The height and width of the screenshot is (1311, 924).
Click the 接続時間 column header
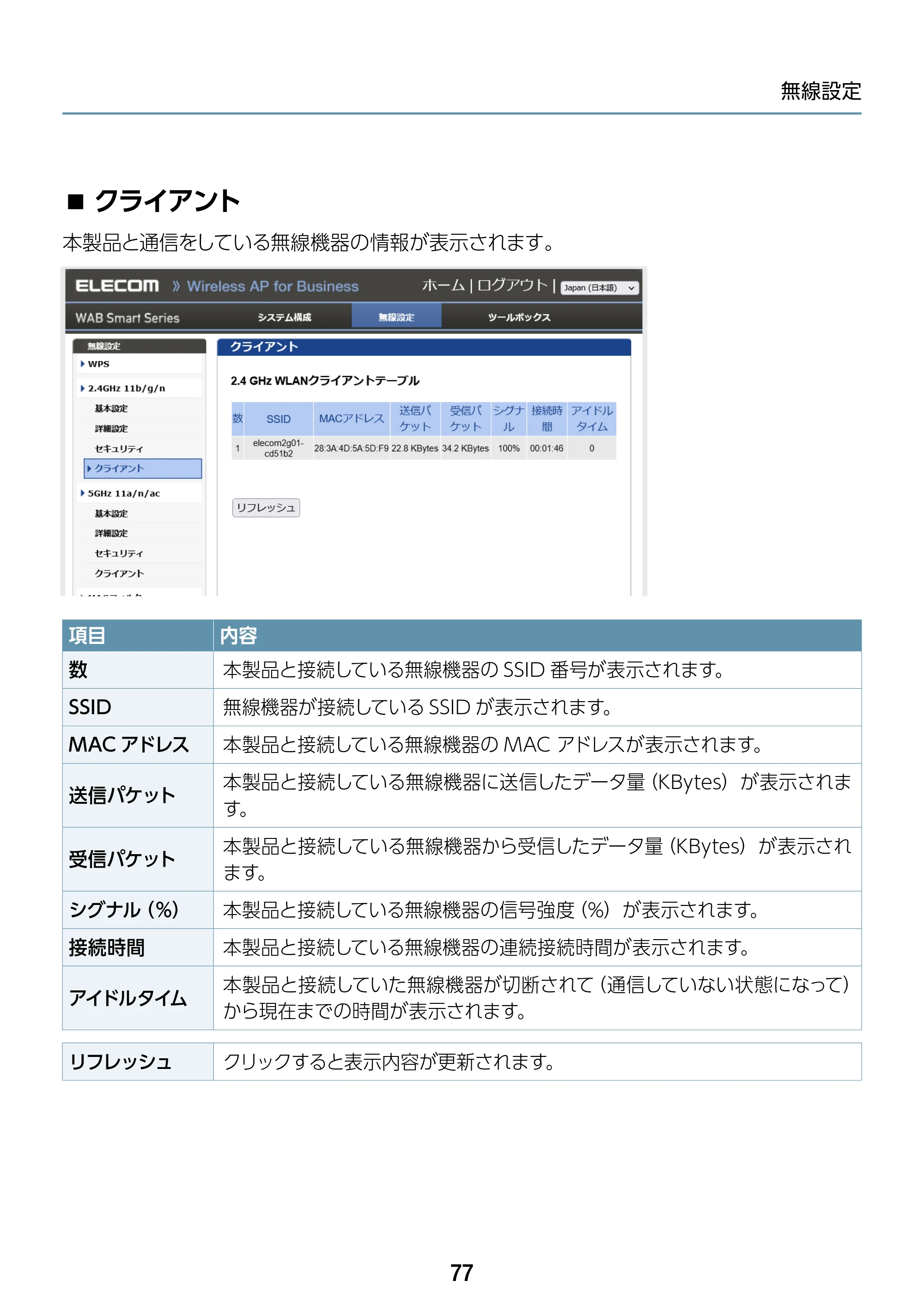(547, 419)
